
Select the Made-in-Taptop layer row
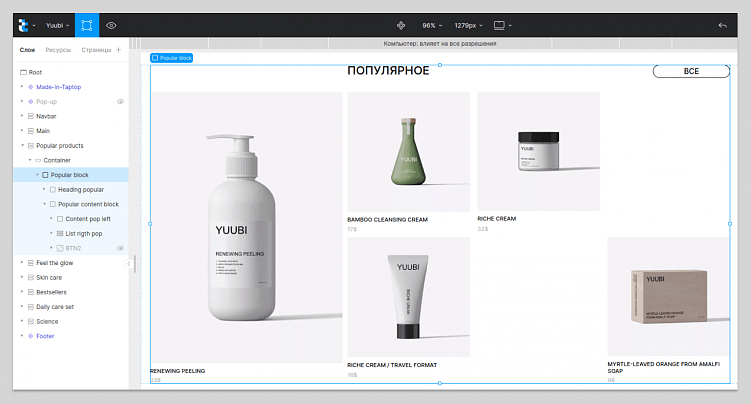click(x=71, y=87)
